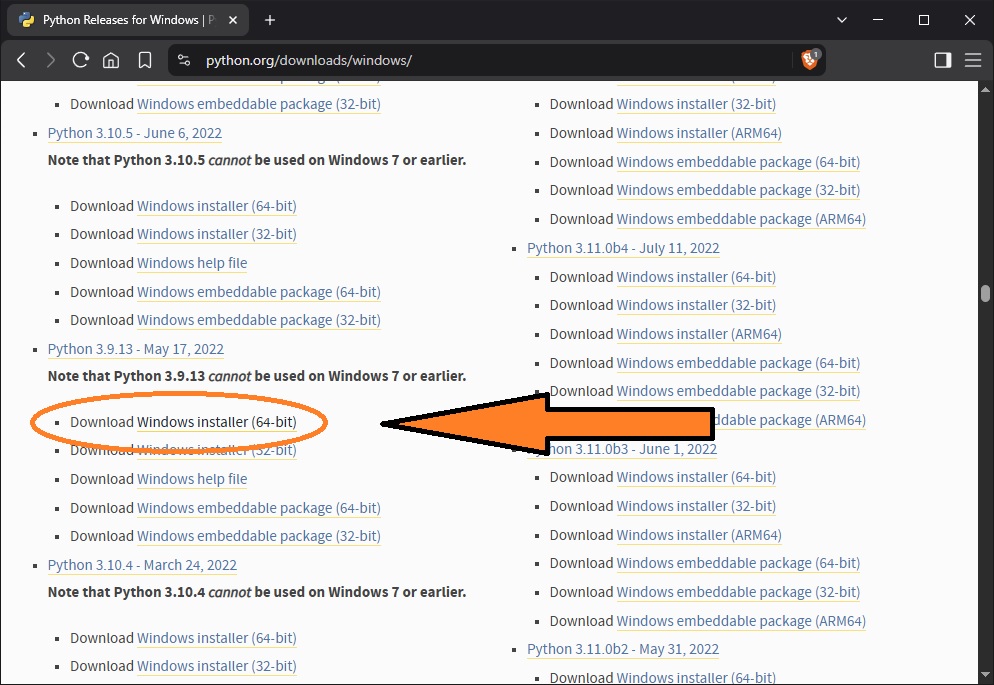
Task: Click the note 'Python 3.9.13 cannot be used on Windows 7'
Action: [x=257, y=376]
